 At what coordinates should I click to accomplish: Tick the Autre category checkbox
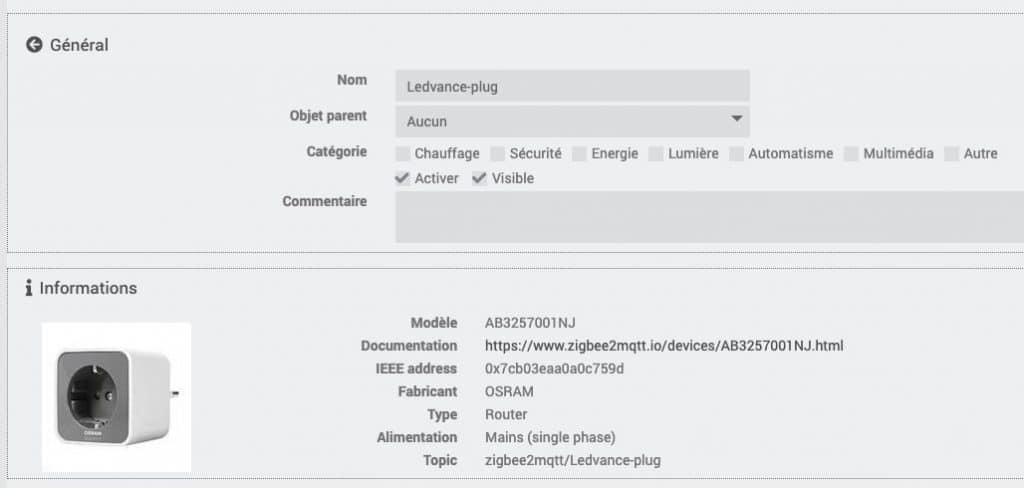coord(952,154)
